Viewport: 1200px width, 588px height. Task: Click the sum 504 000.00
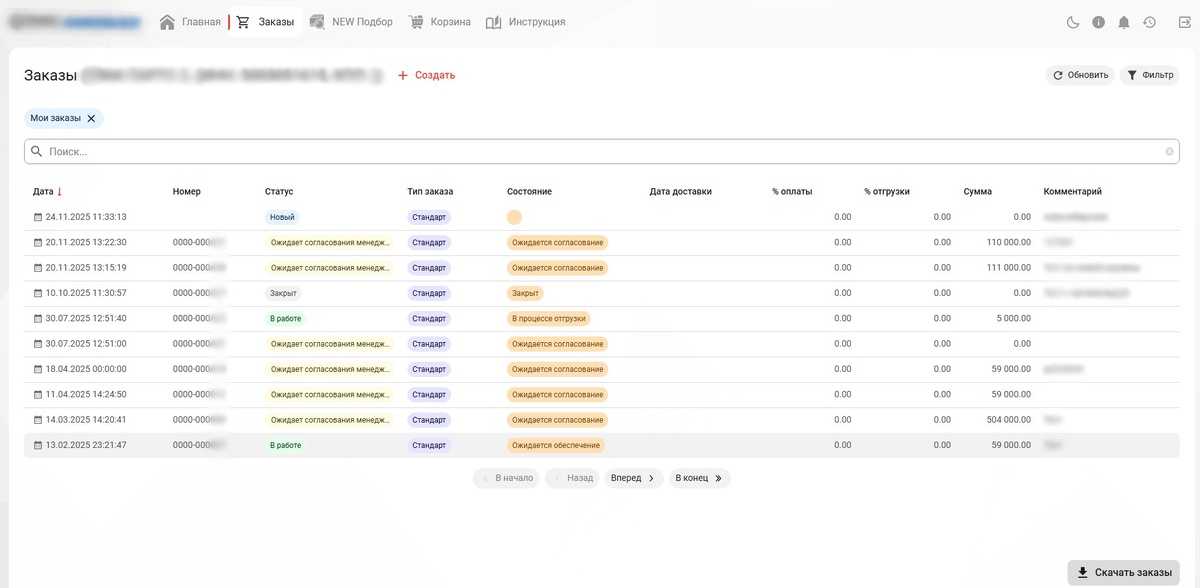coord(1008,420)
